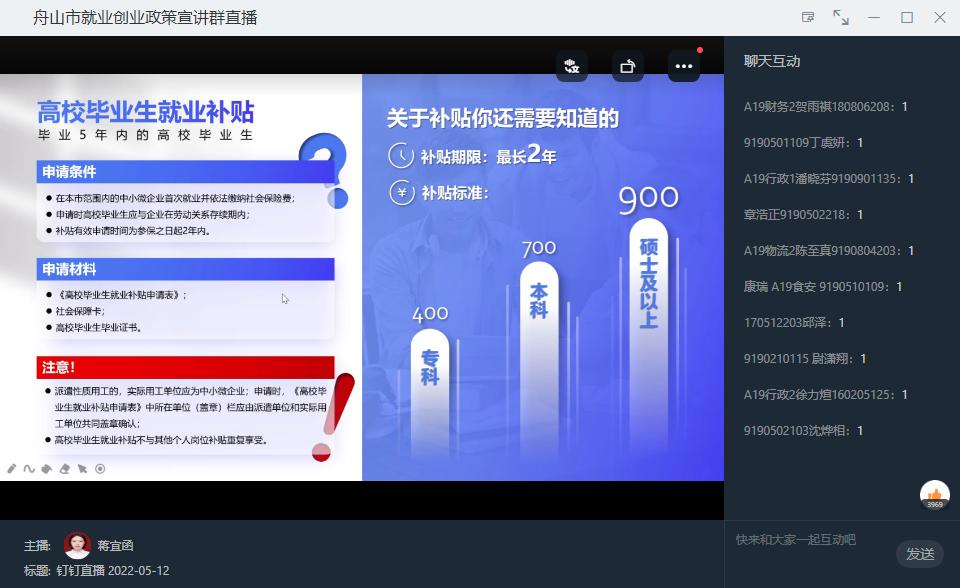Click the host name 蒋宜函
The height and width of the screenshot is (588, 960).
point(115,546)
